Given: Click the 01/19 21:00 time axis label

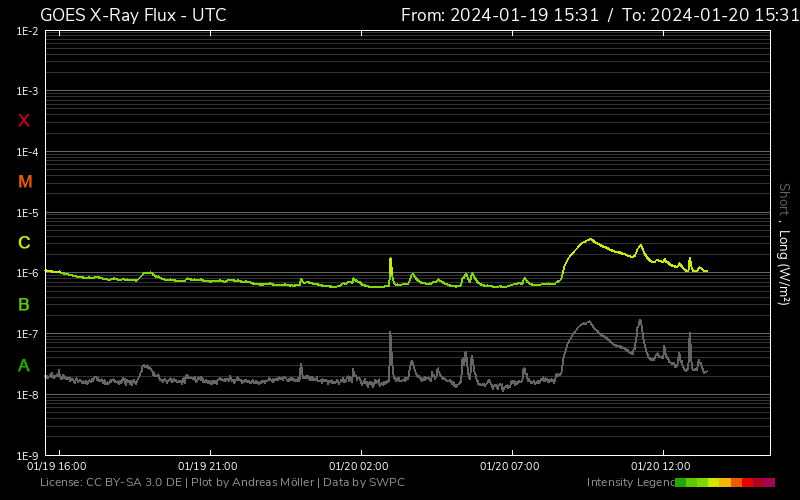Looking at the screenshot, I should [208, 466].
